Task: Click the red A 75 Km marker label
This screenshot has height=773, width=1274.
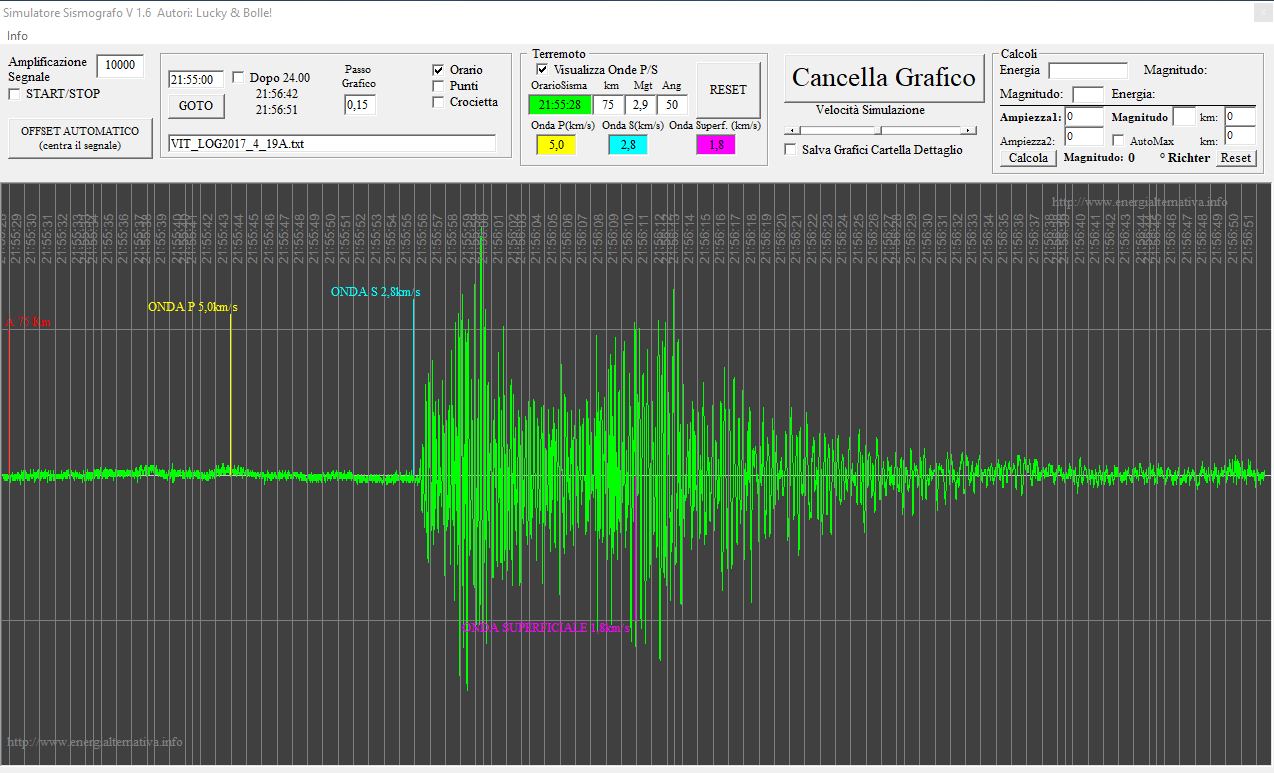Action: [29, 322]
